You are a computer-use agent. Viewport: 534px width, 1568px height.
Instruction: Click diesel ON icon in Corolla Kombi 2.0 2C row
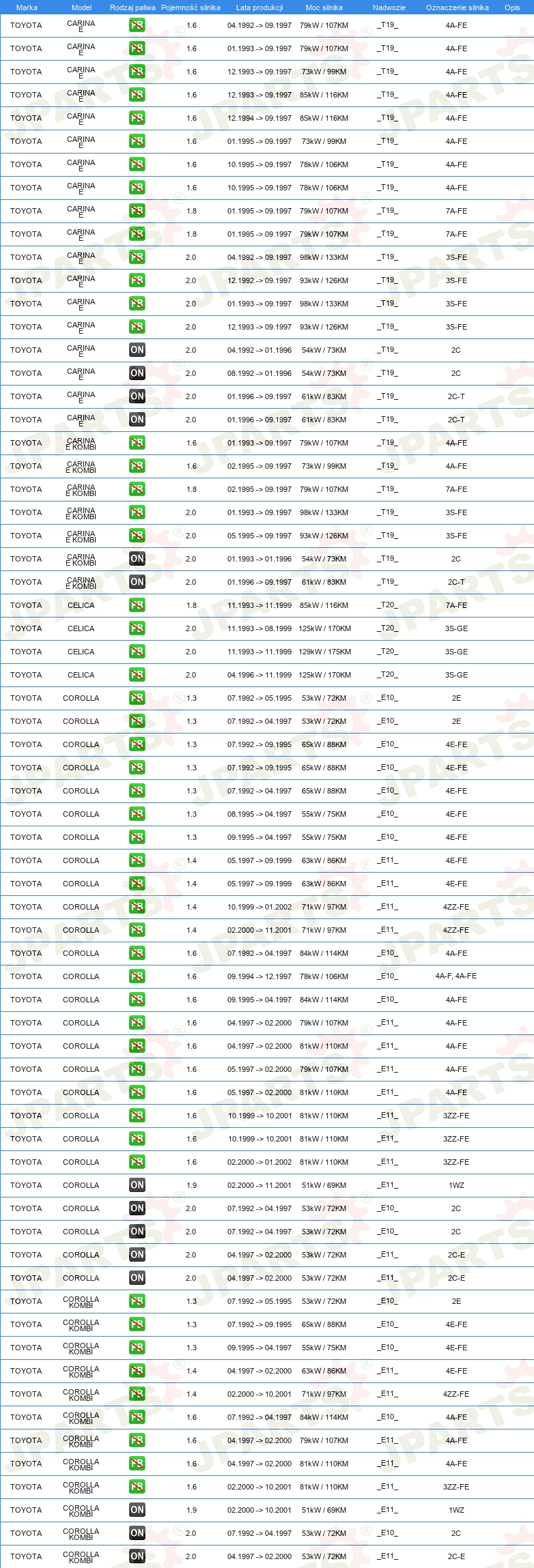[x=137, y=1533]
